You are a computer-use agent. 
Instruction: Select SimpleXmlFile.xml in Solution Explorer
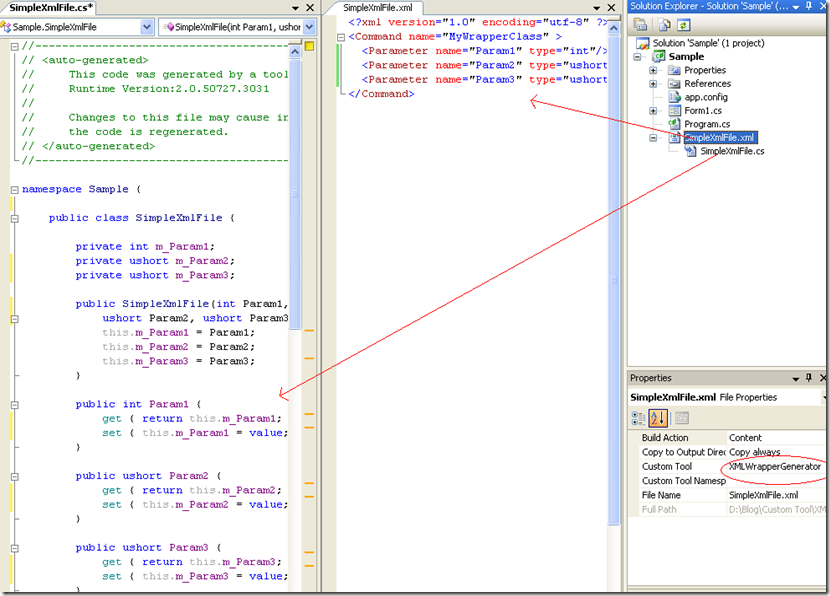[720, 138]
